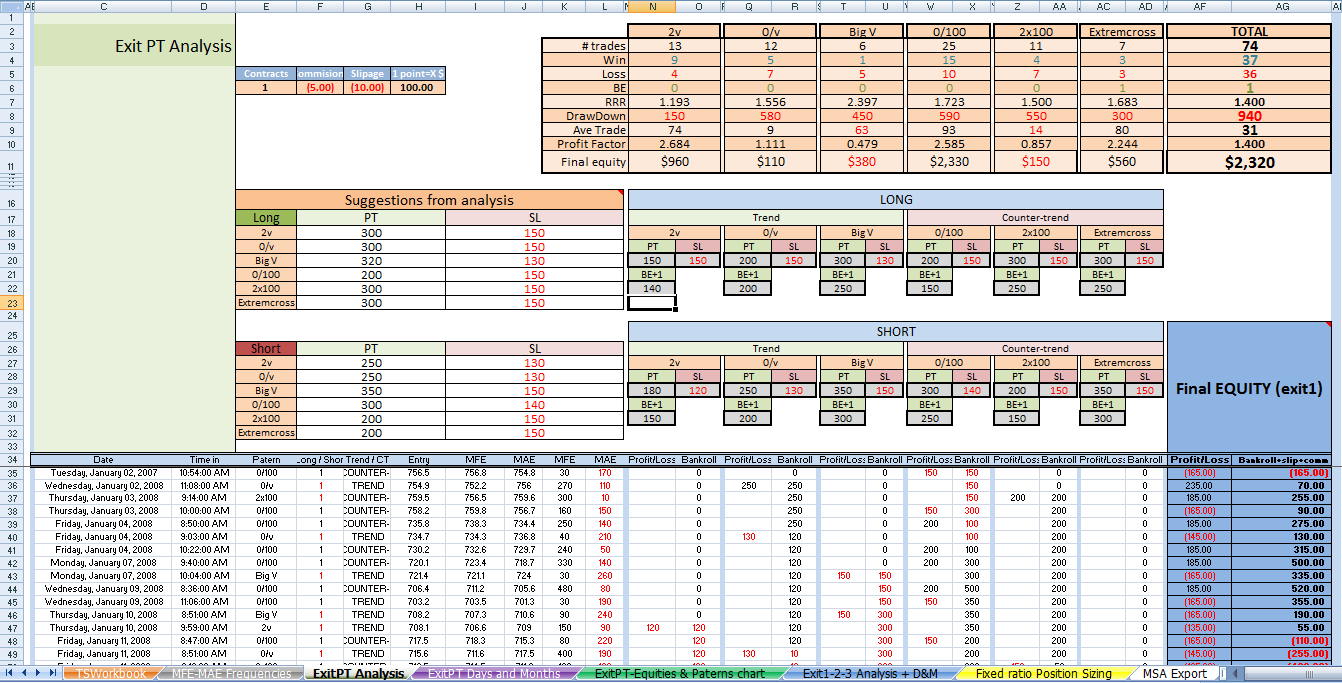
Task: Click the '(10.00)' slipage value cell
Action: (368, 87)
